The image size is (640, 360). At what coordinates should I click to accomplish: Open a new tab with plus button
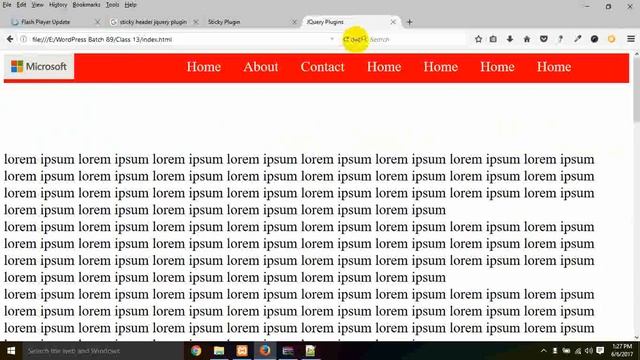click(x=409, y=22)
